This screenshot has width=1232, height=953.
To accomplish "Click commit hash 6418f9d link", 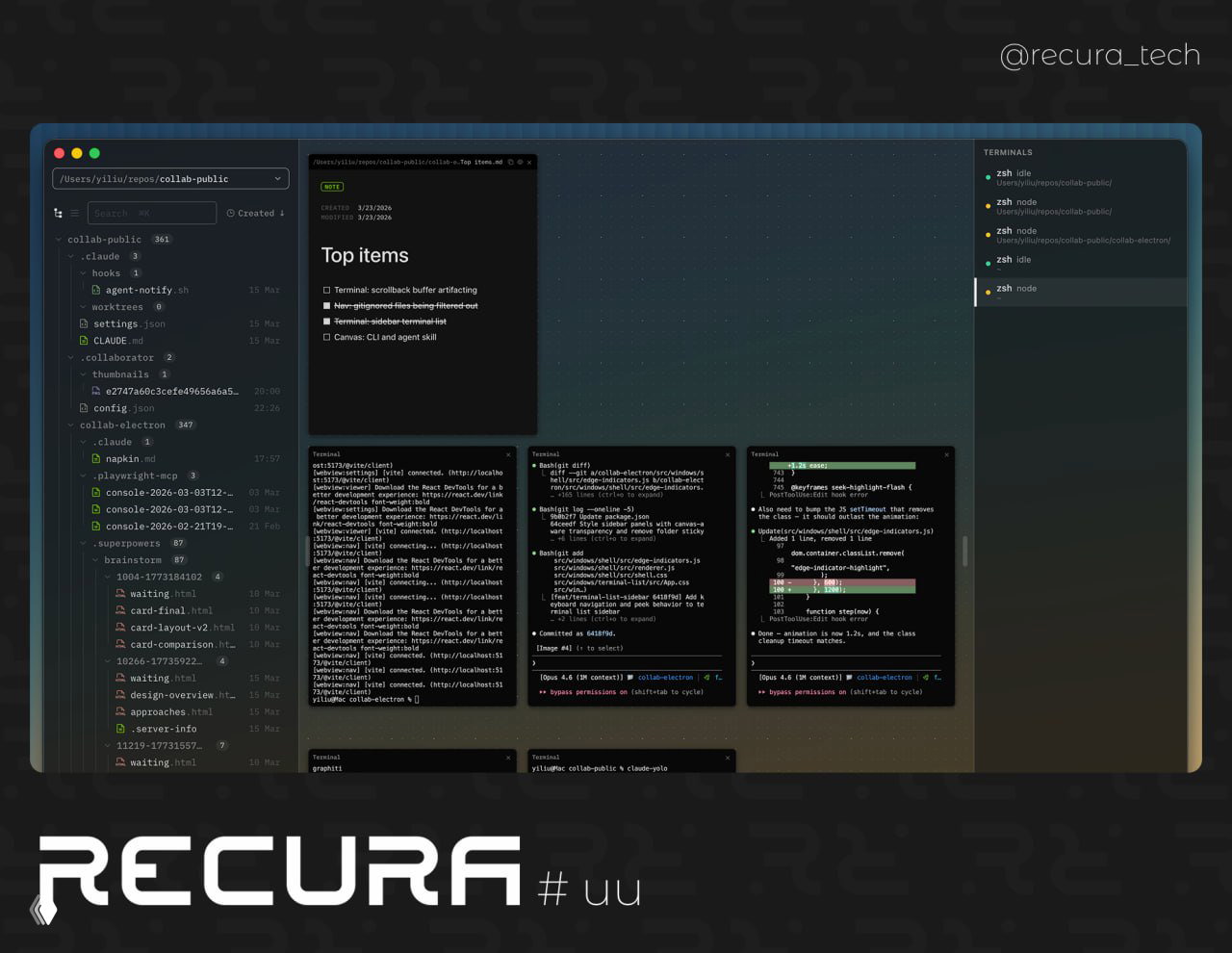I will (x=600, y=633).
